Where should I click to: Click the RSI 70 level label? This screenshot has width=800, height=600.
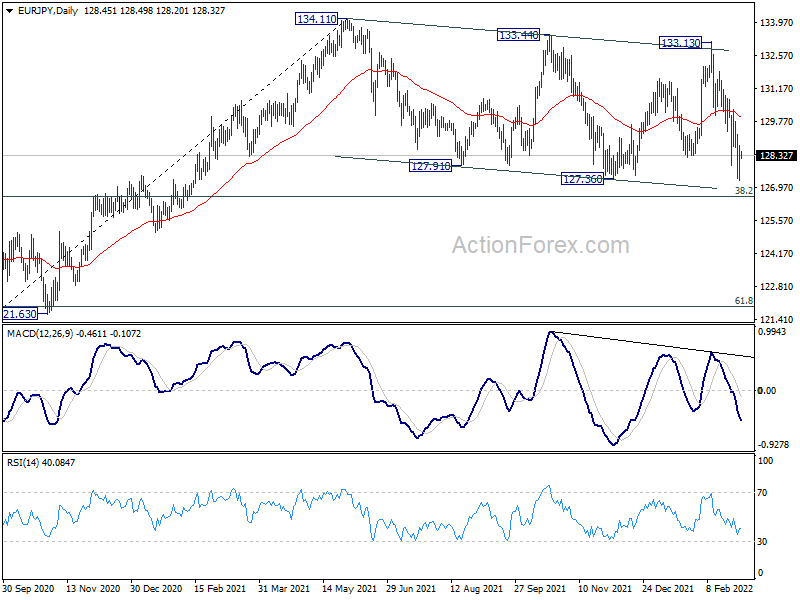click(762, 493)
